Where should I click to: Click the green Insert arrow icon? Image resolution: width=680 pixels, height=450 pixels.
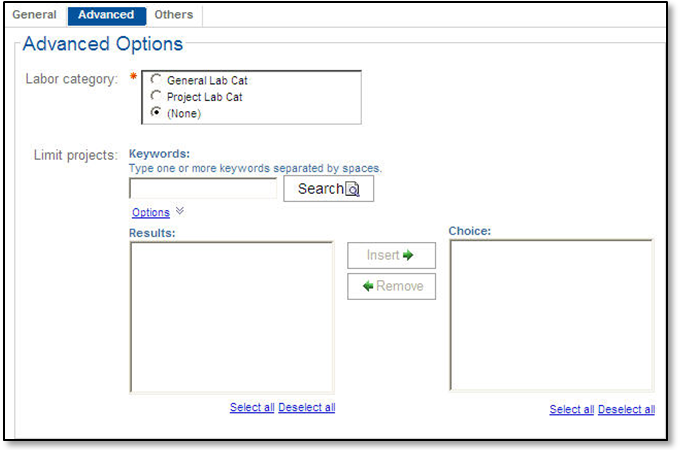[x=408, y=256]
